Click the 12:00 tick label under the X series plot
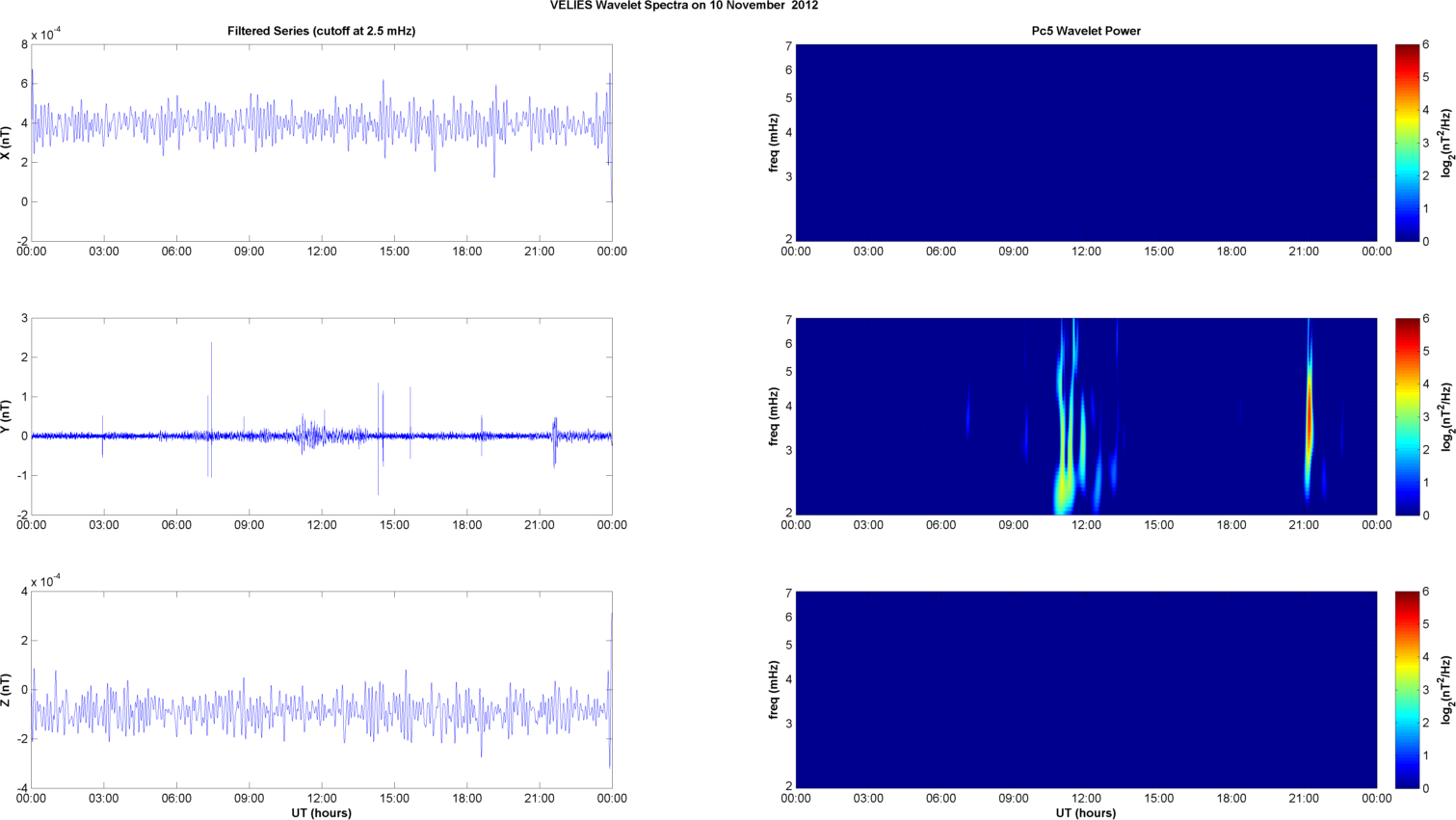The height and width of the screenshot is (820, 1456). click(x=322, y=251)
